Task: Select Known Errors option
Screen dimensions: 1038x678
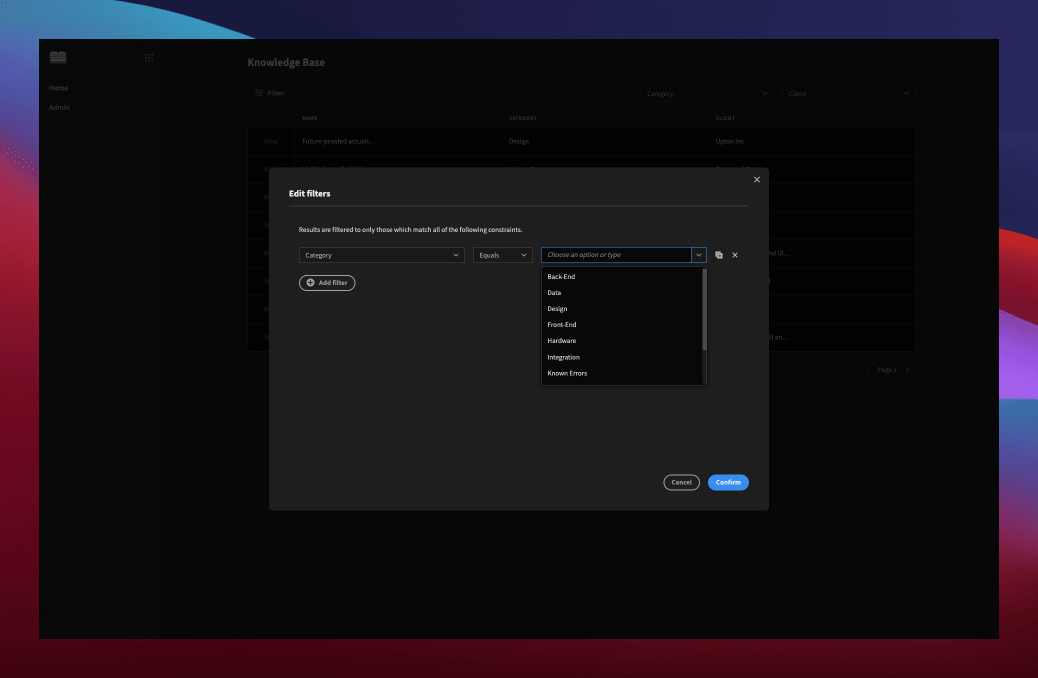Action: pos(622,373)
